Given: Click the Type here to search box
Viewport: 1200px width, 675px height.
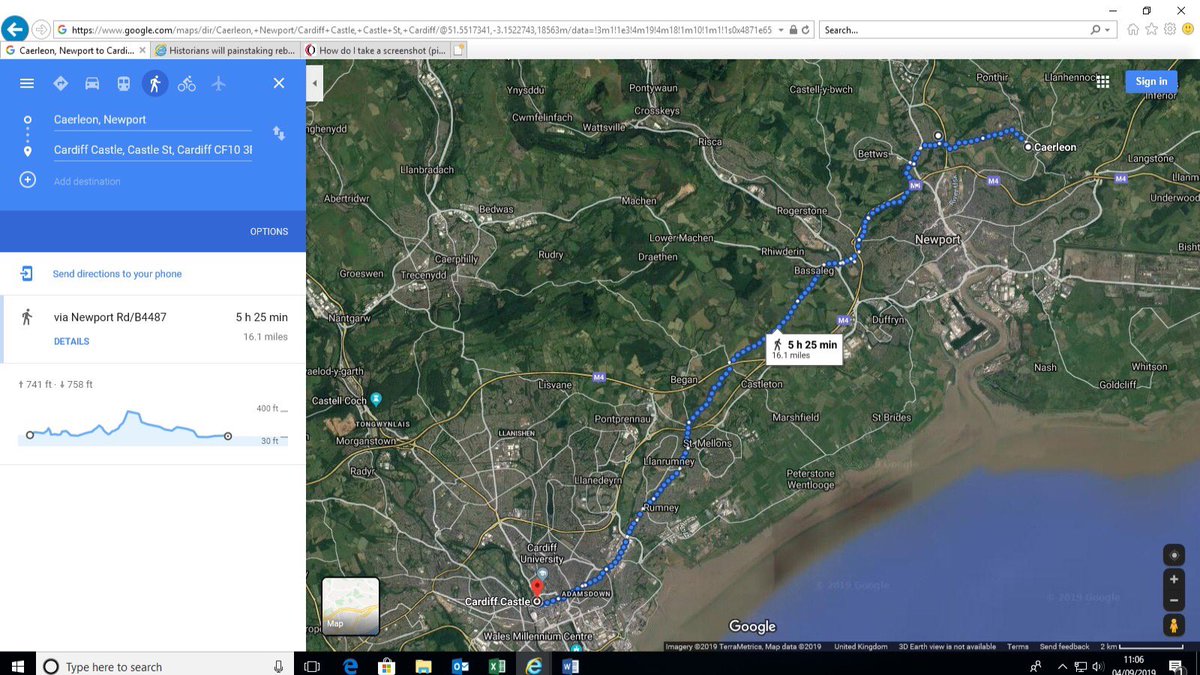Looking at the screenshot, I should coord(165,666).
